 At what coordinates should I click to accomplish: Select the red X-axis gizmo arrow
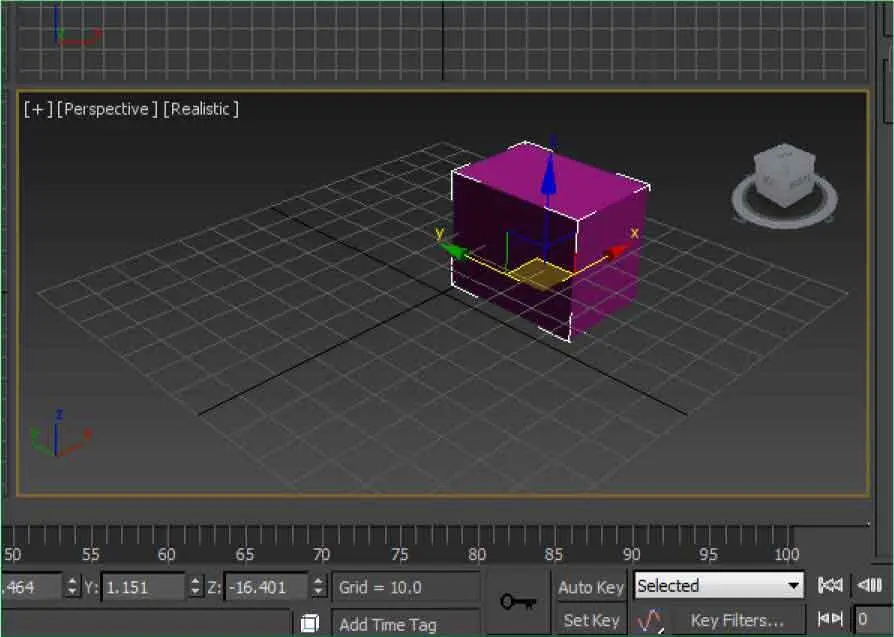pyautogui.click(x=615, y=252)
